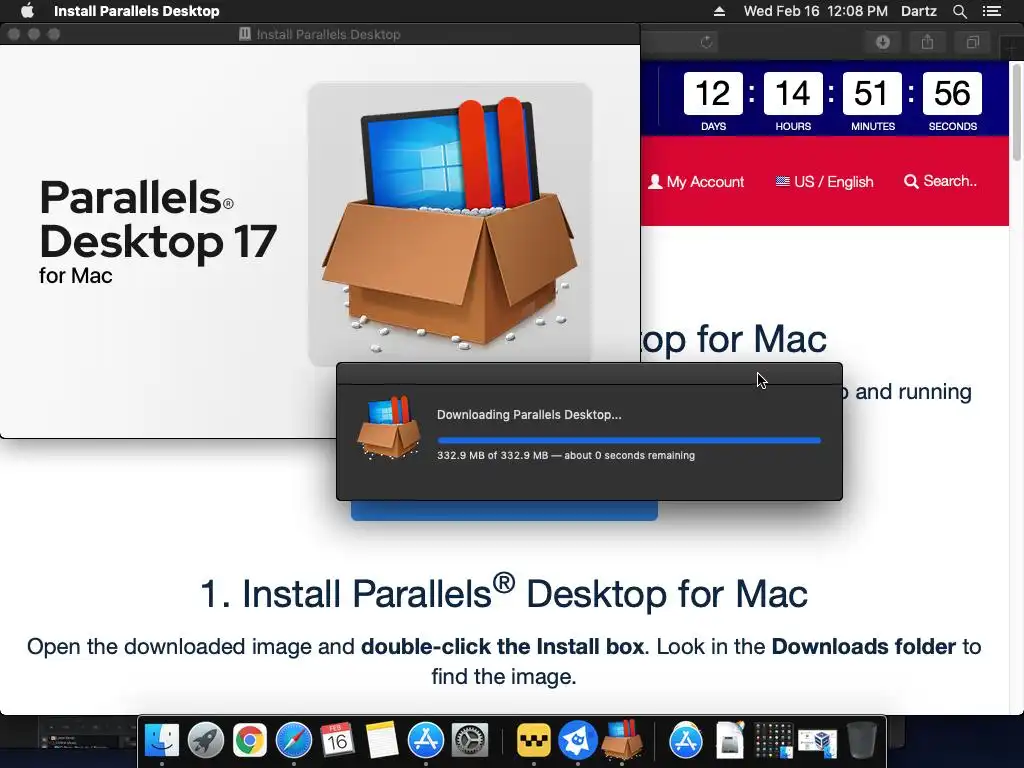Image resolution: width=1024 pixels, height=768 pixels.
Task: Click the Search.. field on webpage
Action: pyautogui.click(x=940, y=181)
